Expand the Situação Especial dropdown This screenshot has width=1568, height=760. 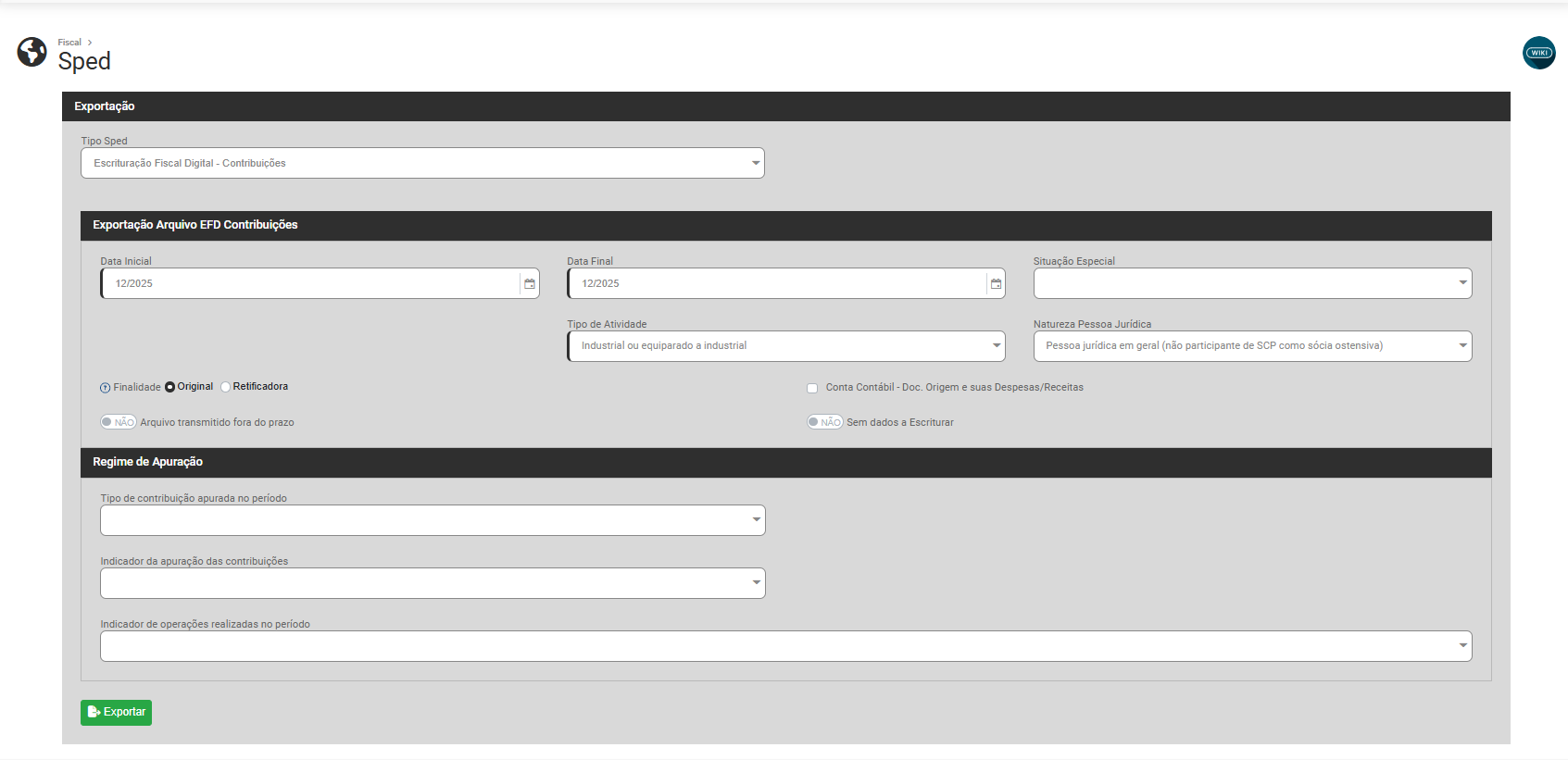click(1252, 283)
